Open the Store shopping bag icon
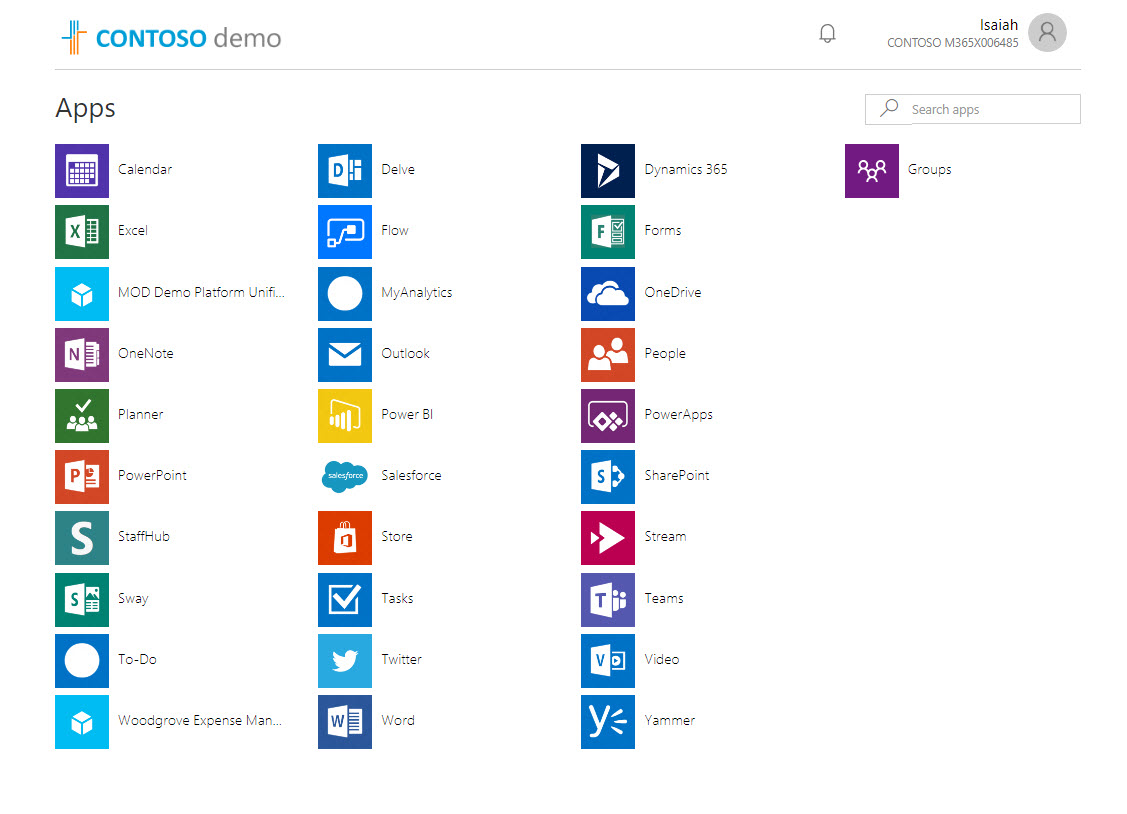1127x814 pixels. (x=345, y=538)
